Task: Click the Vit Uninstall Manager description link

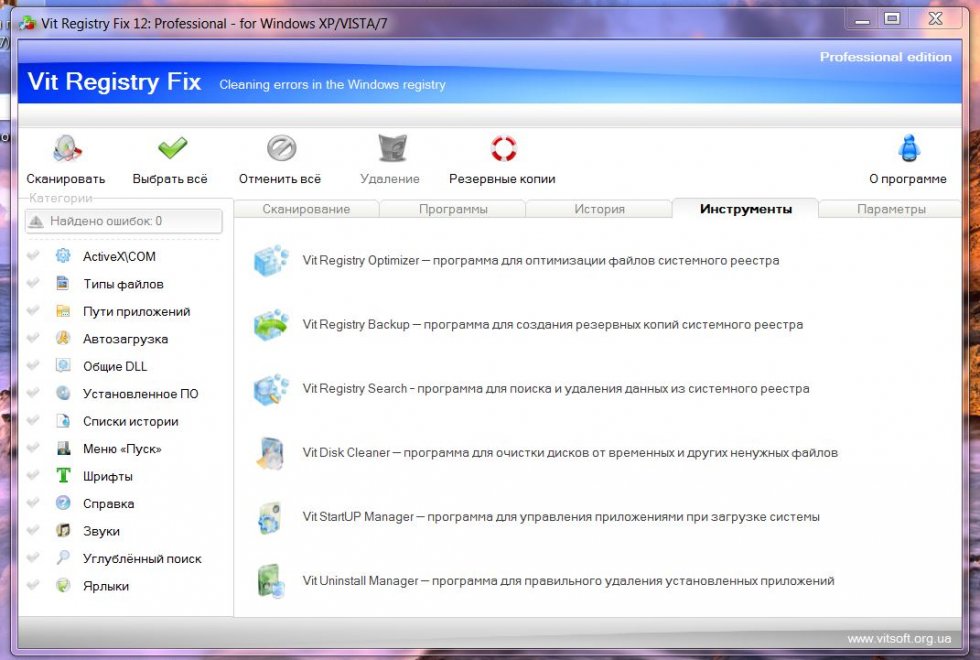Action: [568, 581]
